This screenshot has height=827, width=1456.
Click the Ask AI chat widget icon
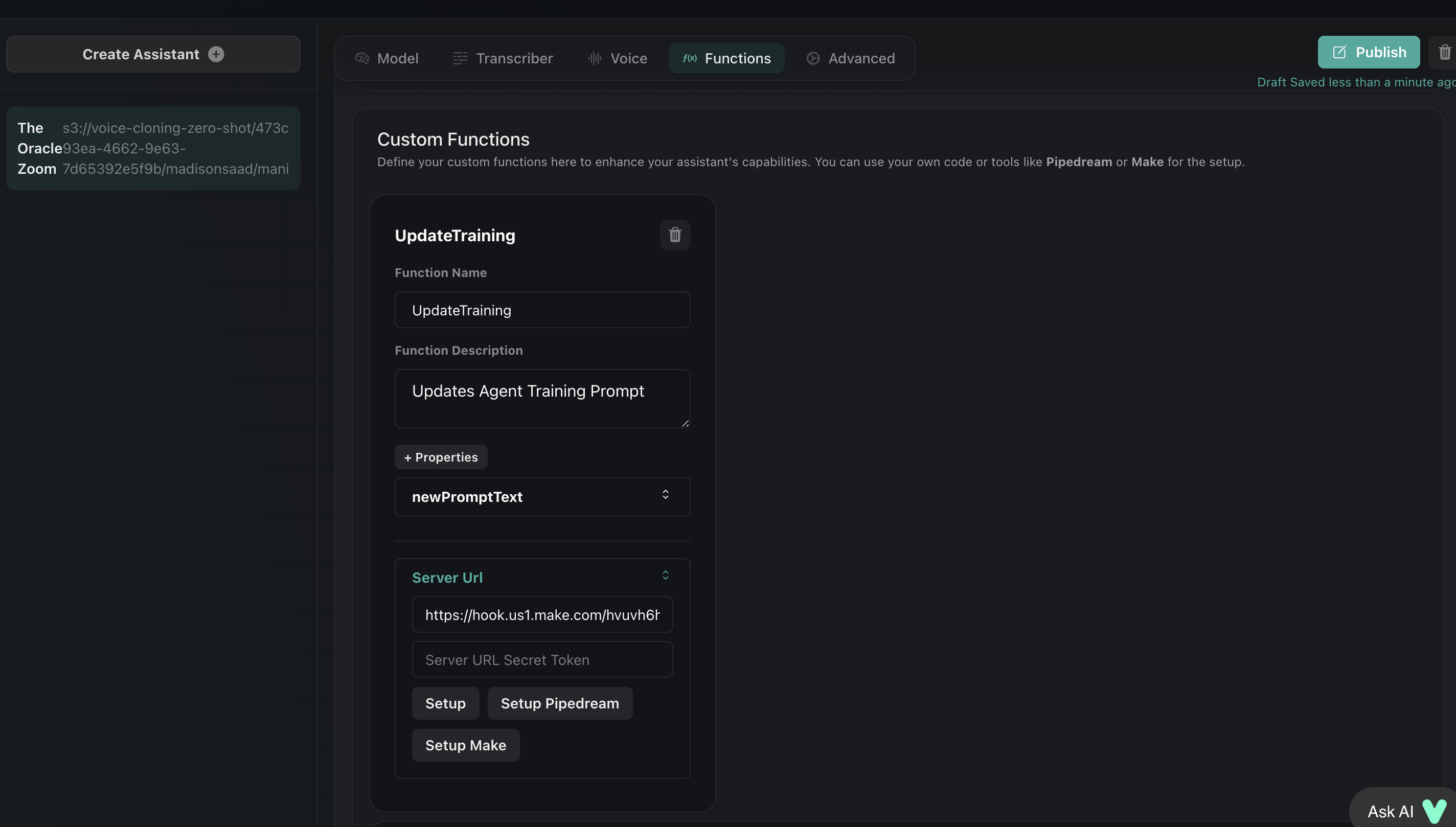[1434, 811]
